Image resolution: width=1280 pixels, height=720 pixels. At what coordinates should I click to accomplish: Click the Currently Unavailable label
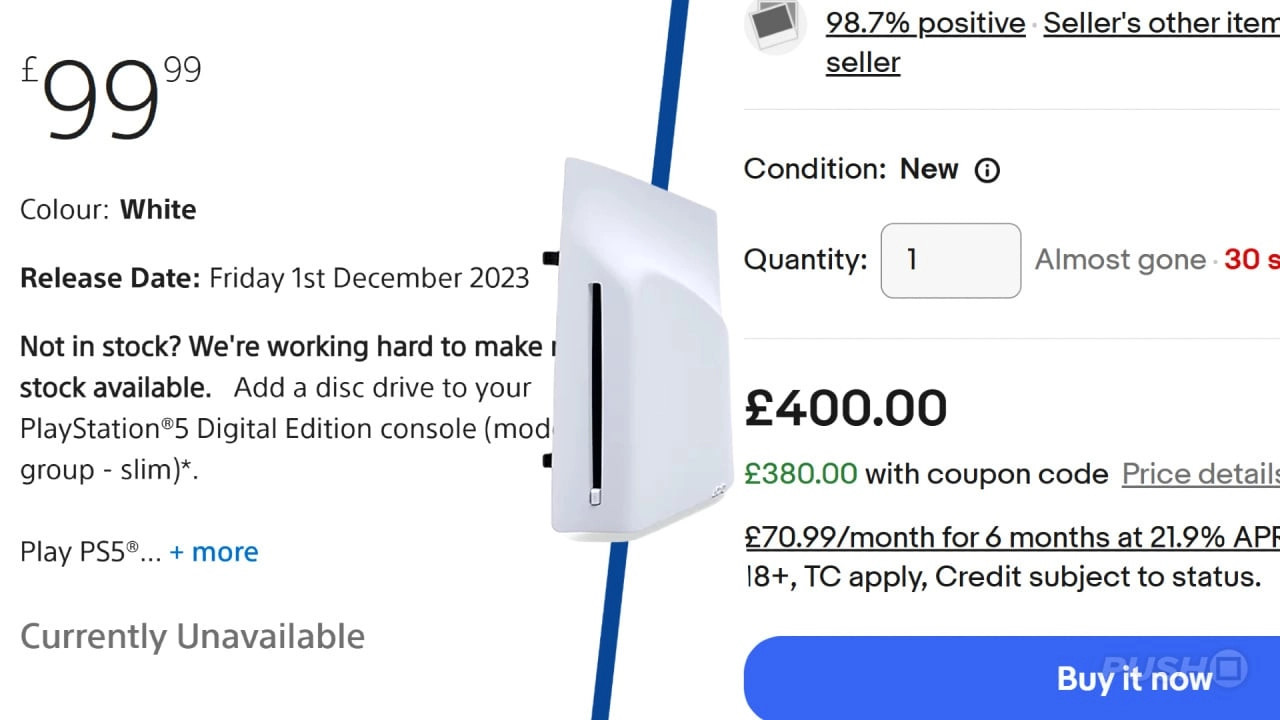click(x=192, y=635)
